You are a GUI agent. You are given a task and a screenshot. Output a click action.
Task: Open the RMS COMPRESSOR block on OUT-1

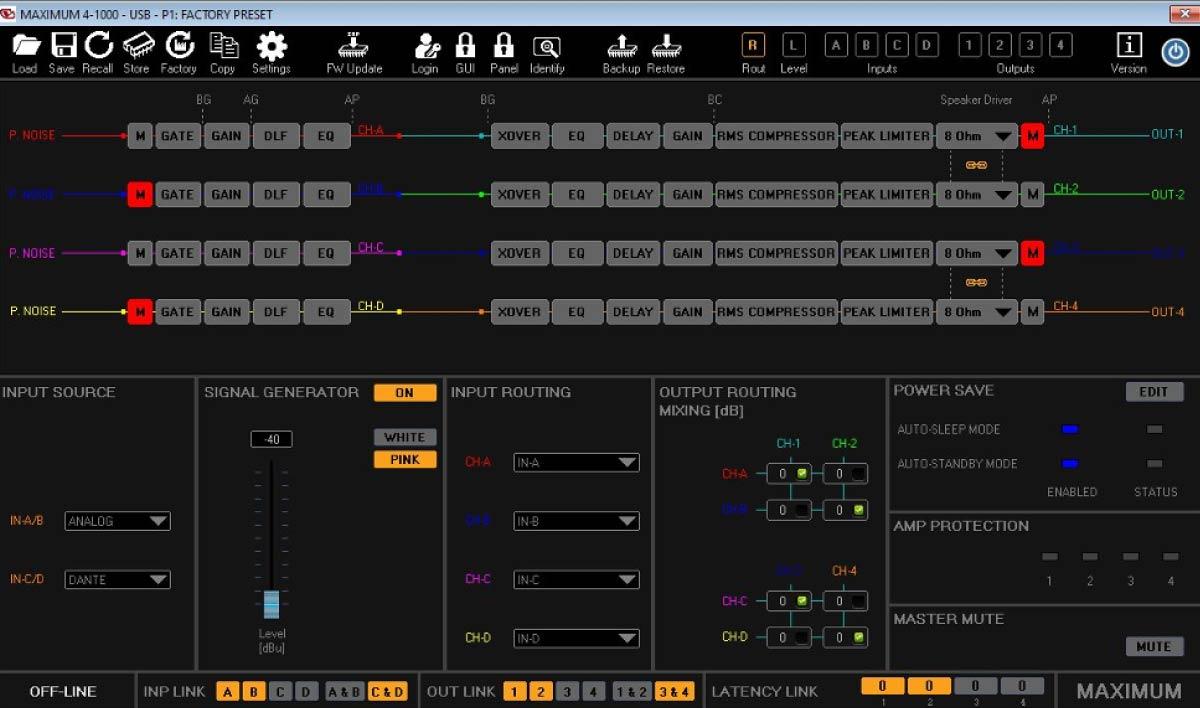(775, 136)
